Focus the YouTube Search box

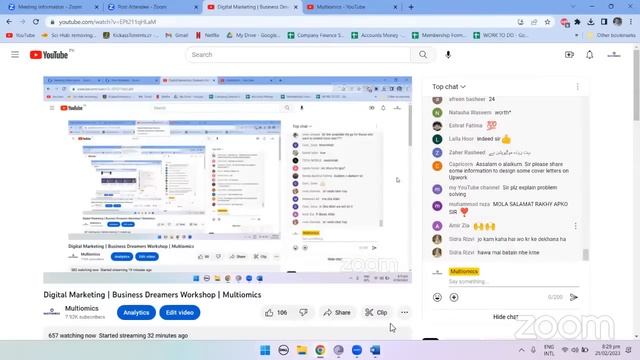click(x=298, y=54)
